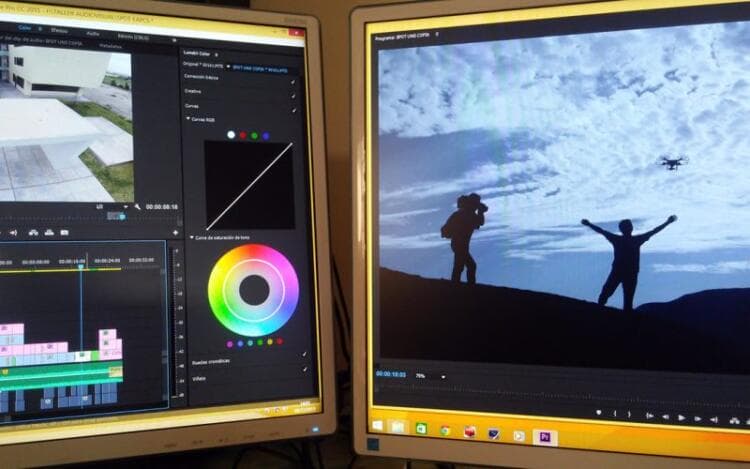Open the Program monitor panel menu icon
Screen dimensions: 750x469
point(437,34)
